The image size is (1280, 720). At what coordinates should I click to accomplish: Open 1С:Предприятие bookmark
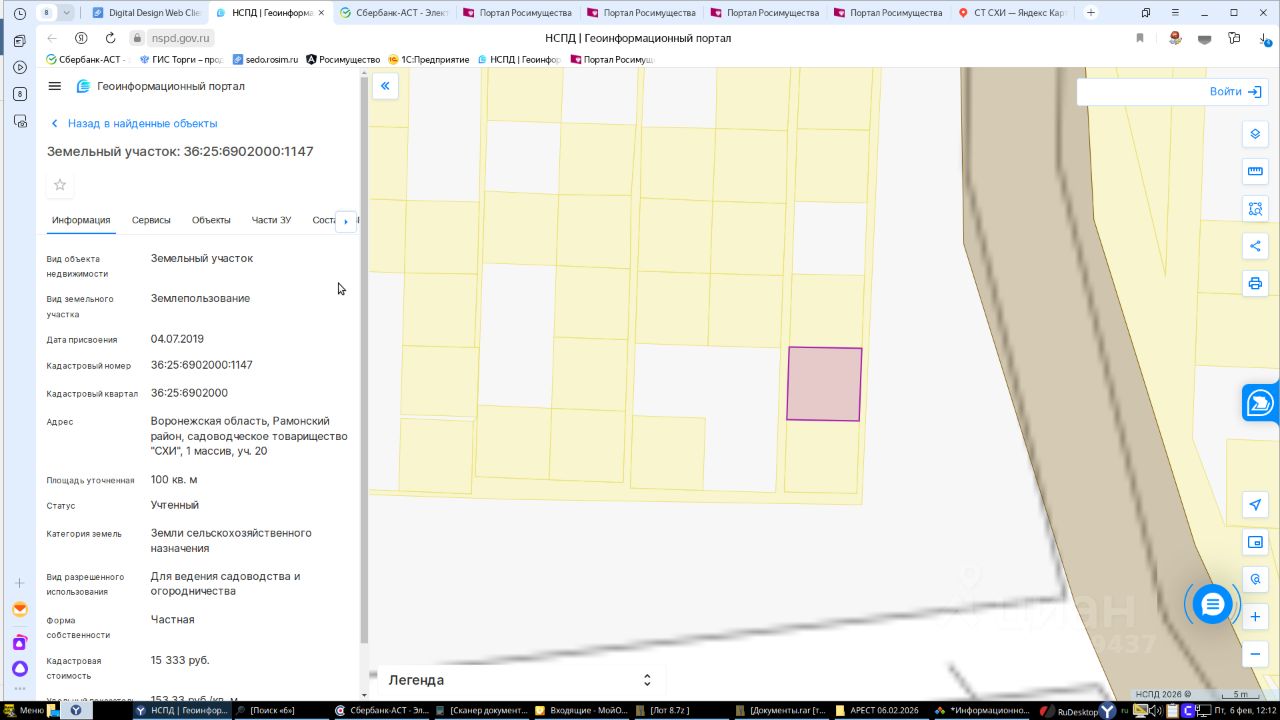point(428,60)
